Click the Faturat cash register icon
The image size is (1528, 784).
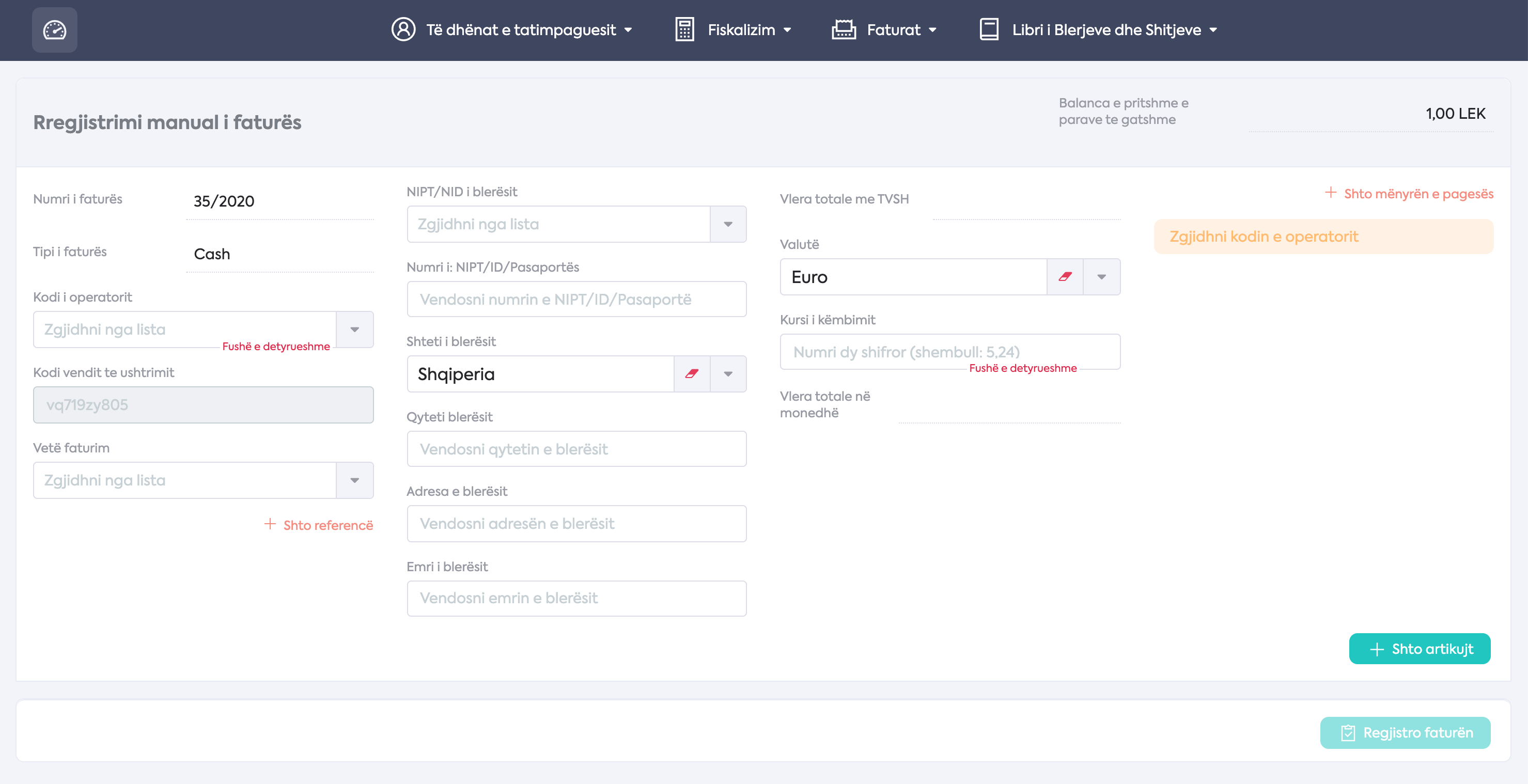pyautogui.click(x=844, y=29)
